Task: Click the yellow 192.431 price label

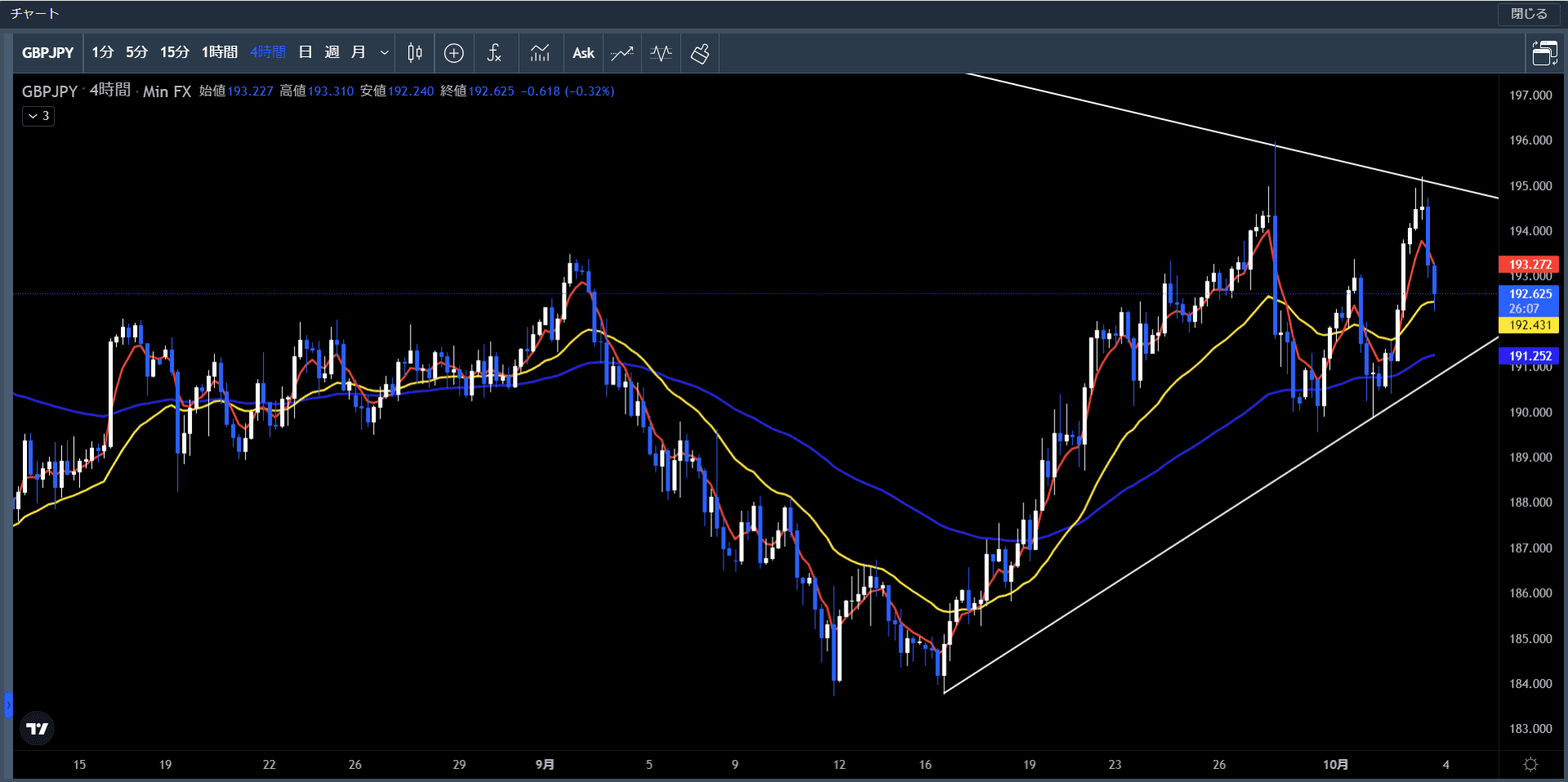Action: [1529, 325]
